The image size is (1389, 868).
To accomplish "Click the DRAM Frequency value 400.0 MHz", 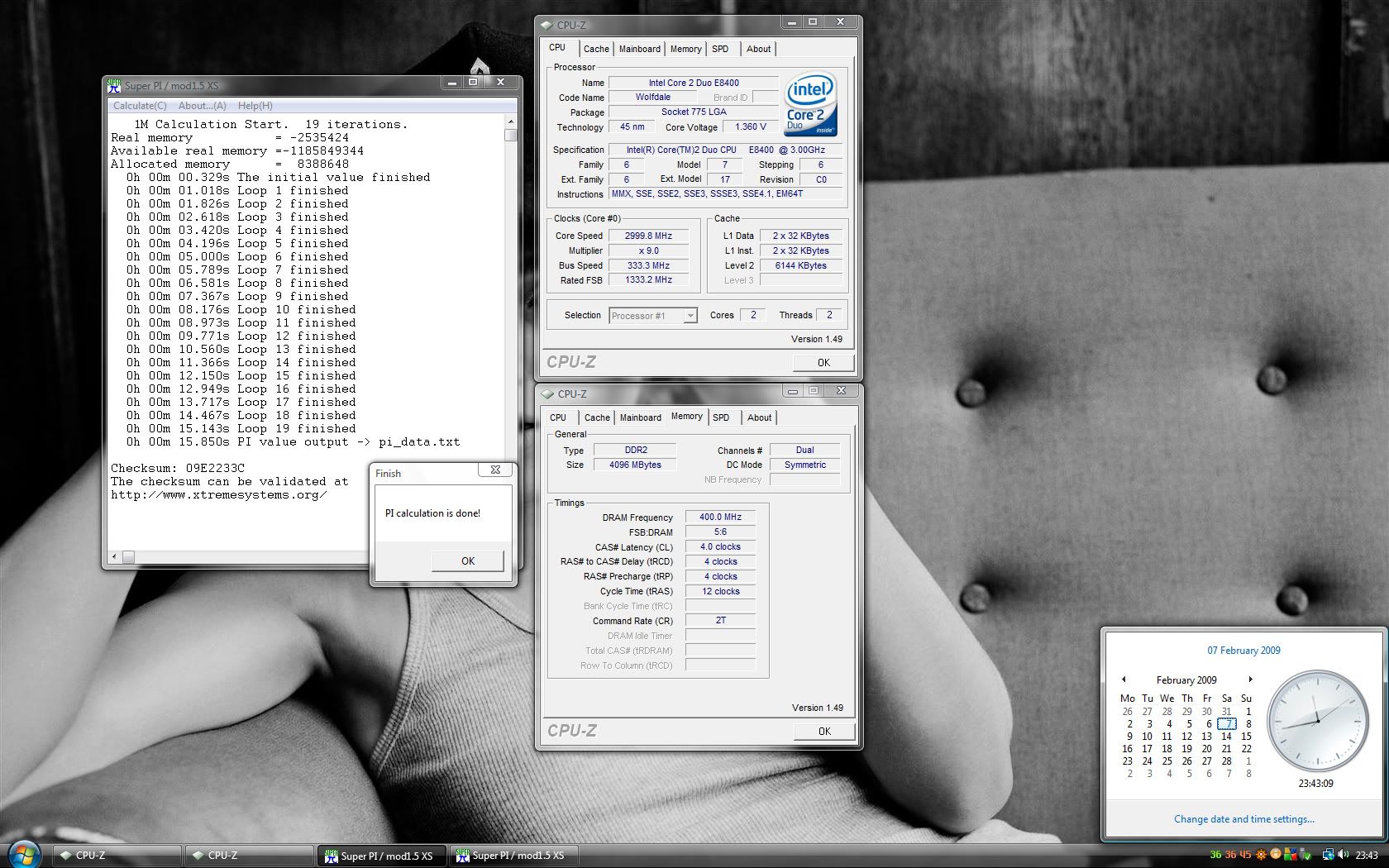I will pyautogui.click(x=720, y=517).
